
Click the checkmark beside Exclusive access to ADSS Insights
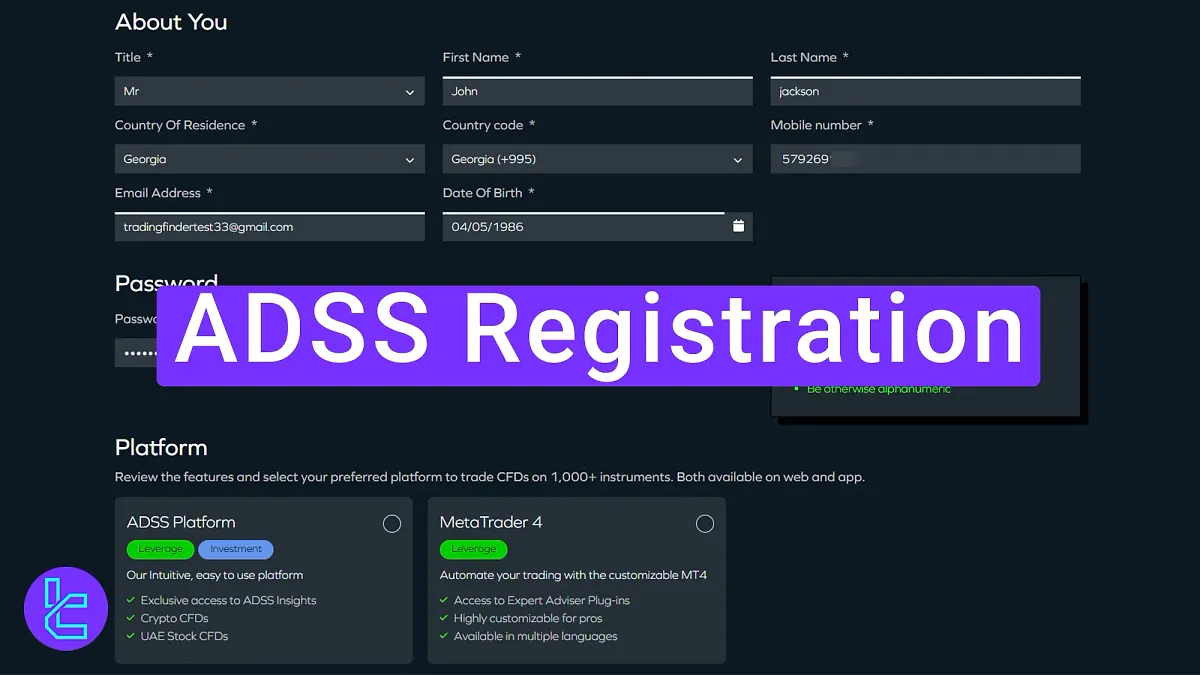[x=131, y=600]
